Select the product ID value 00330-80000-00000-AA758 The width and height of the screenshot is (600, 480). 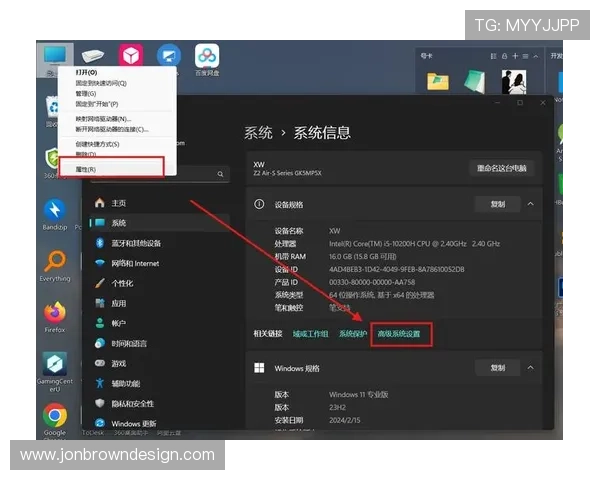(372, 282)
